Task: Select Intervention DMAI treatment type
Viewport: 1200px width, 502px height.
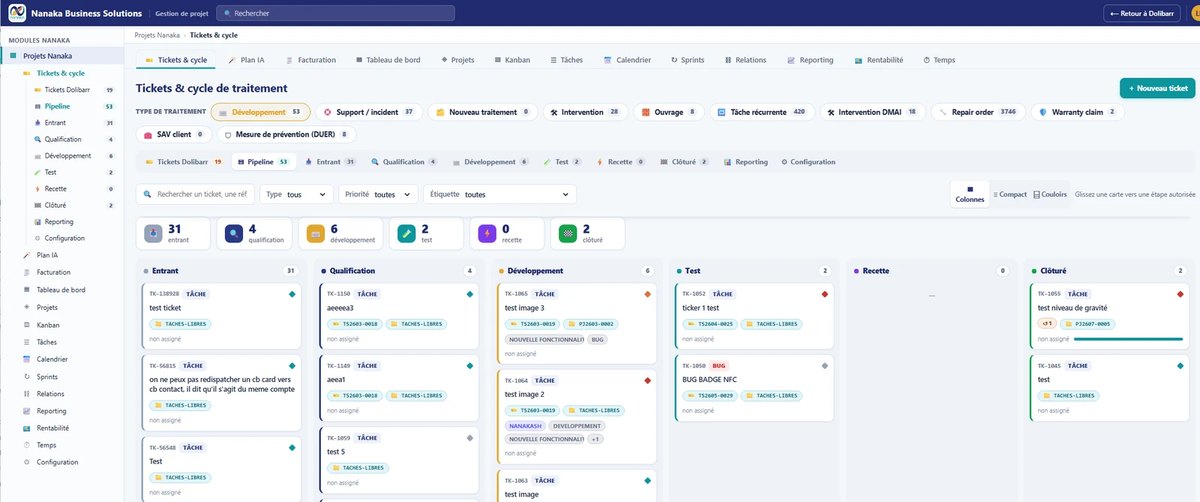Action: [873, 112]
